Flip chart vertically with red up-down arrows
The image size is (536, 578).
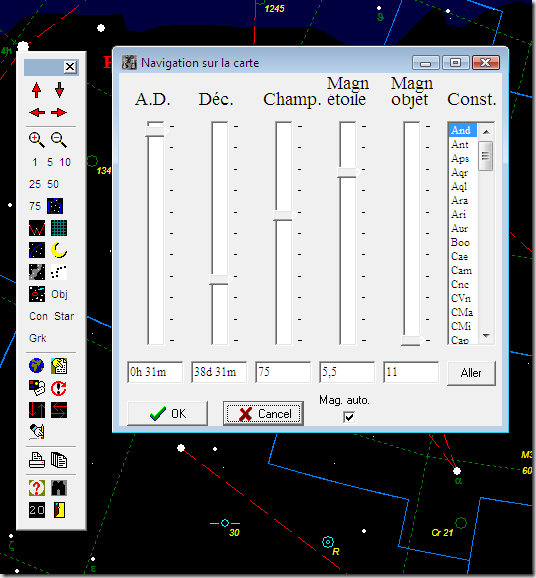click(37, 410)
